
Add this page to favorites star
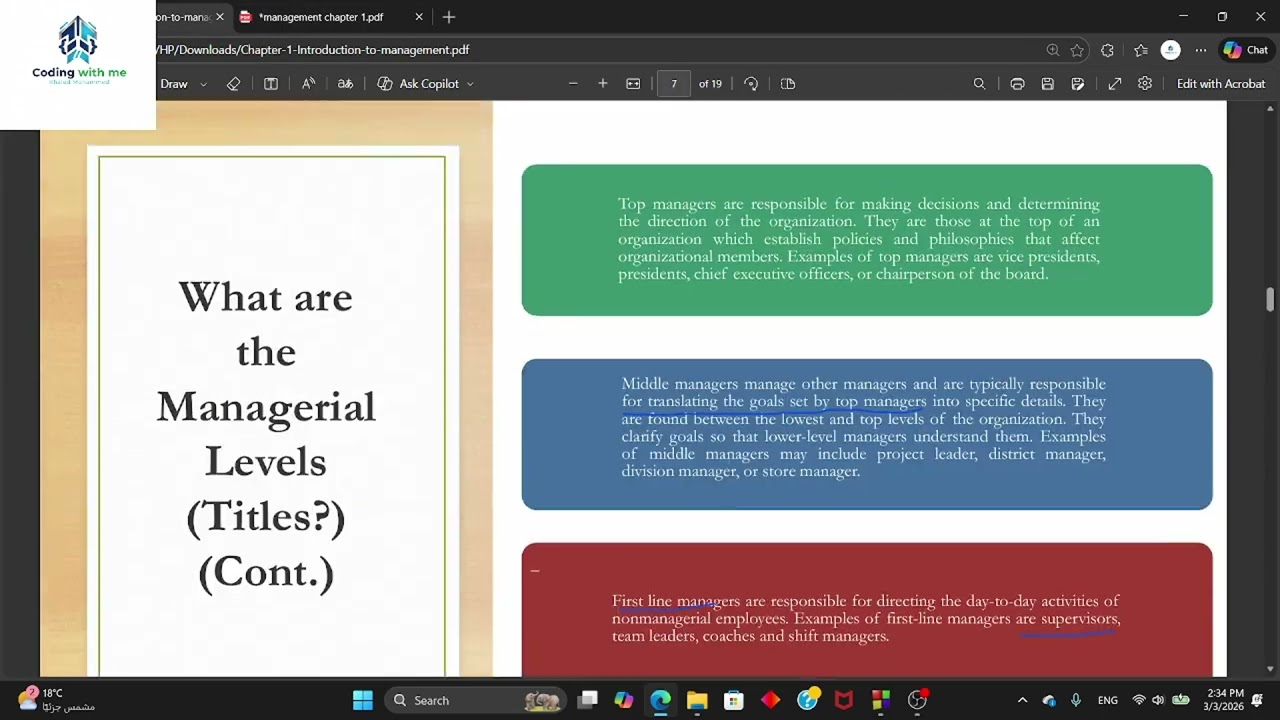pyautogui.click(x=1077, y=50)
